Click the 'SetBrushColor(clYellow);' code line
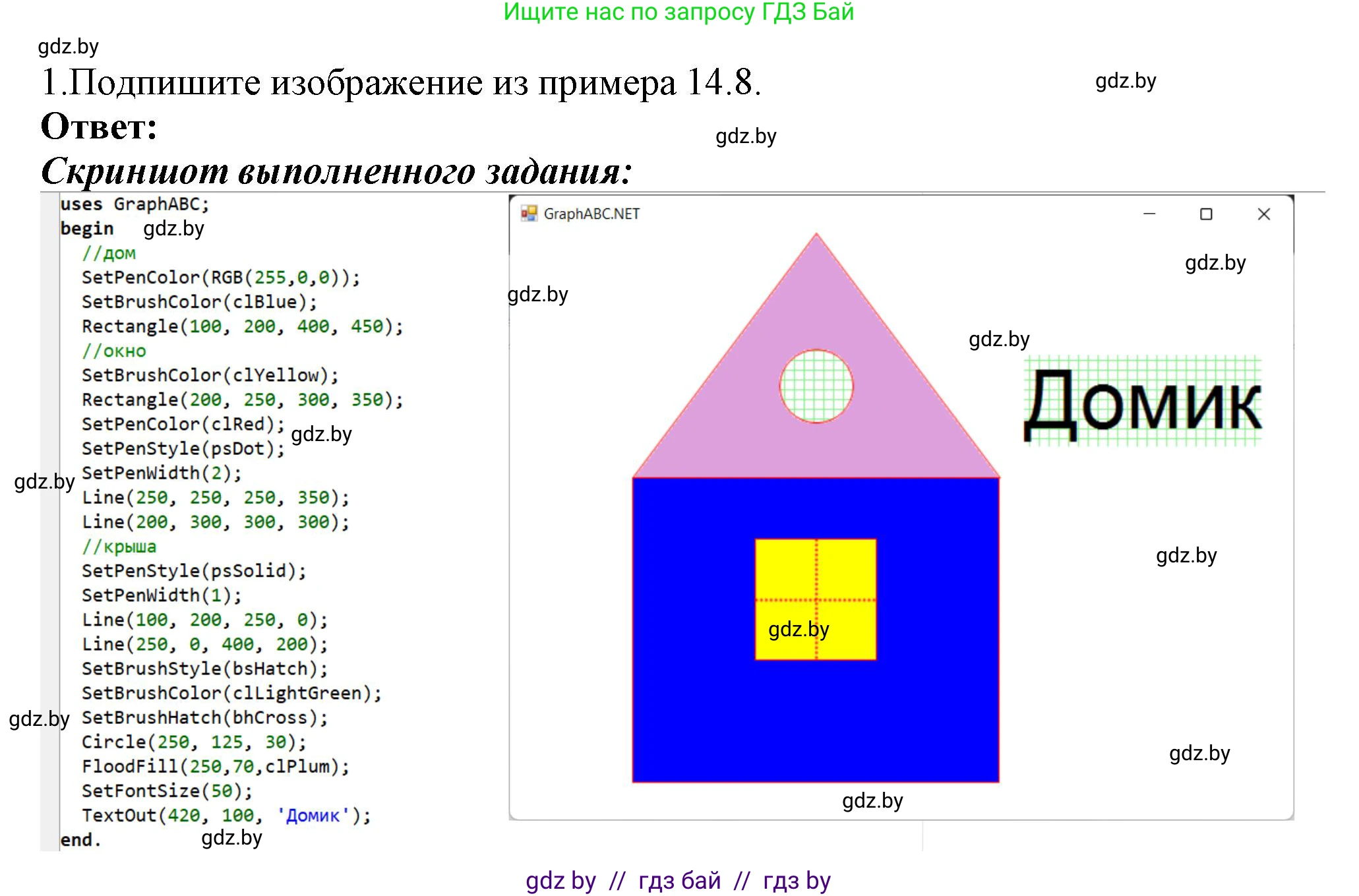Image resolution: width=1359 pixels, height=896 pixels. point(210,375)
